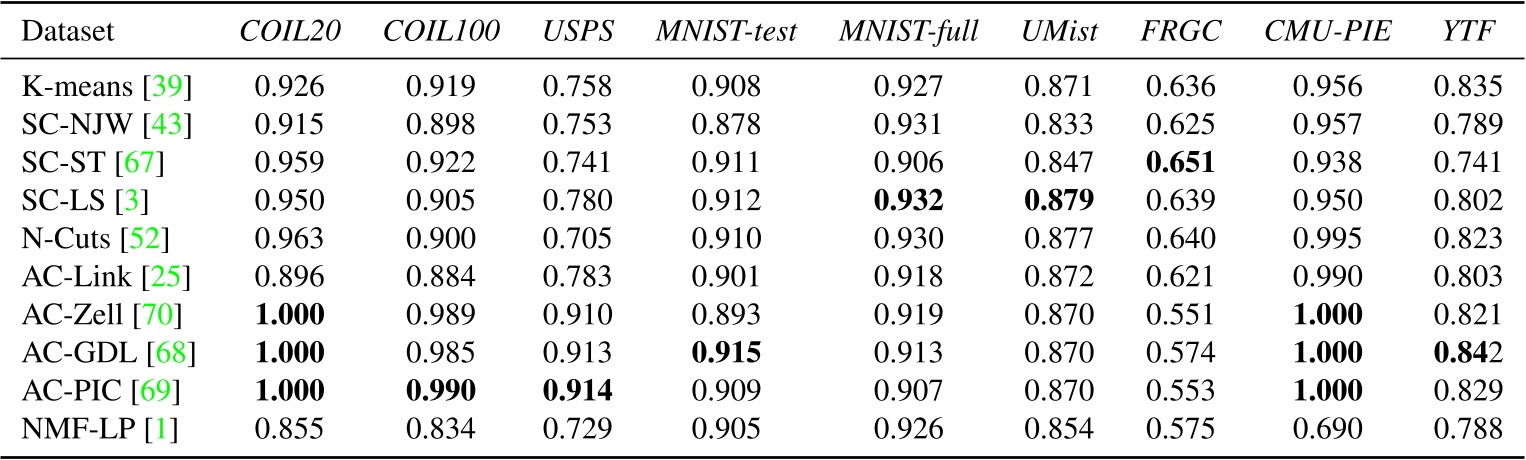The width and height of the screenshot is (1526, 460).
Task: Select the COIL20 column header
Action: click(x=290, y=33)
